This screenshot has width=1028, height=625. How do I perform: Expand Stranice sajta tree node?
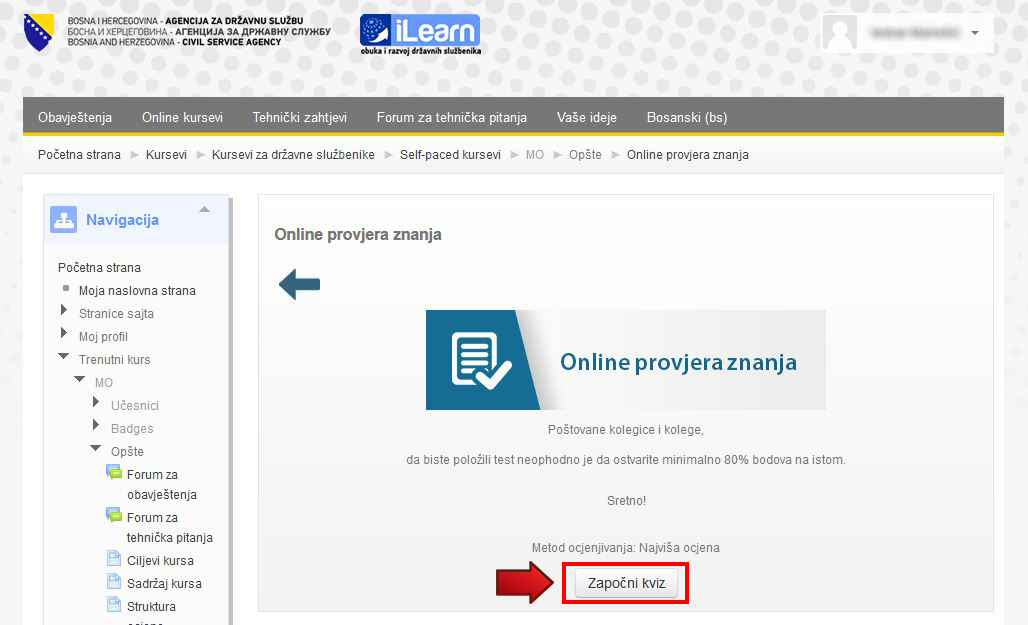65,312
